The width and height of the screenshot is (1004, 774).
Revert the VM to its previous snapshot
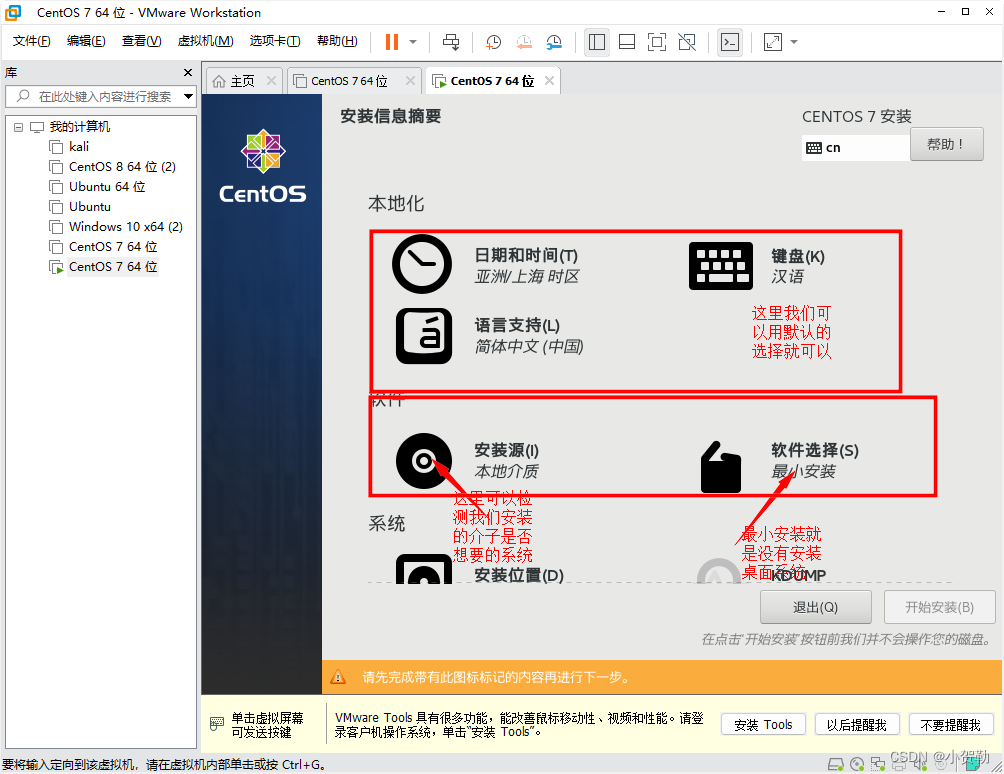coord(524,42)
